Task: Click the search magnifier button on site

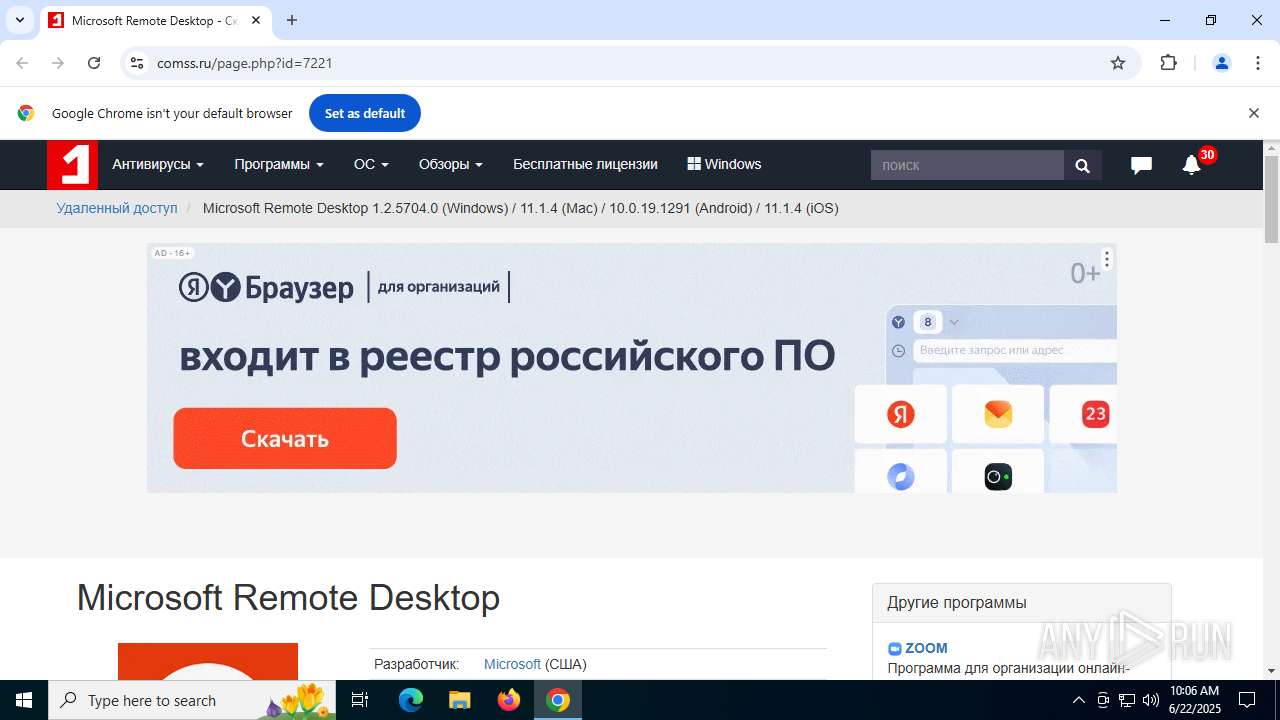Action: point(1082,166)
